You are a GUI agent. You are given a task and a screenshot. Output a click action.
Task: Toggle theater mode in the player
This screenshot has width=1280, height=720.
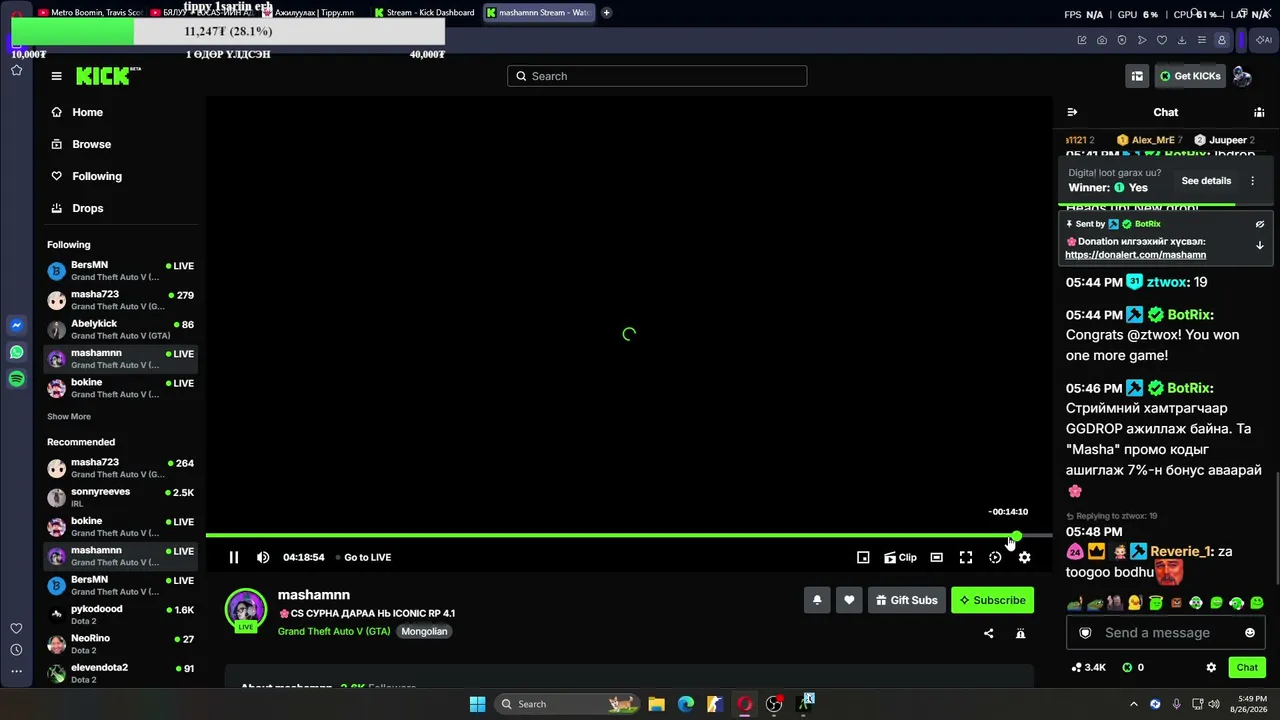pyautogui.click(x=936, y=557)
